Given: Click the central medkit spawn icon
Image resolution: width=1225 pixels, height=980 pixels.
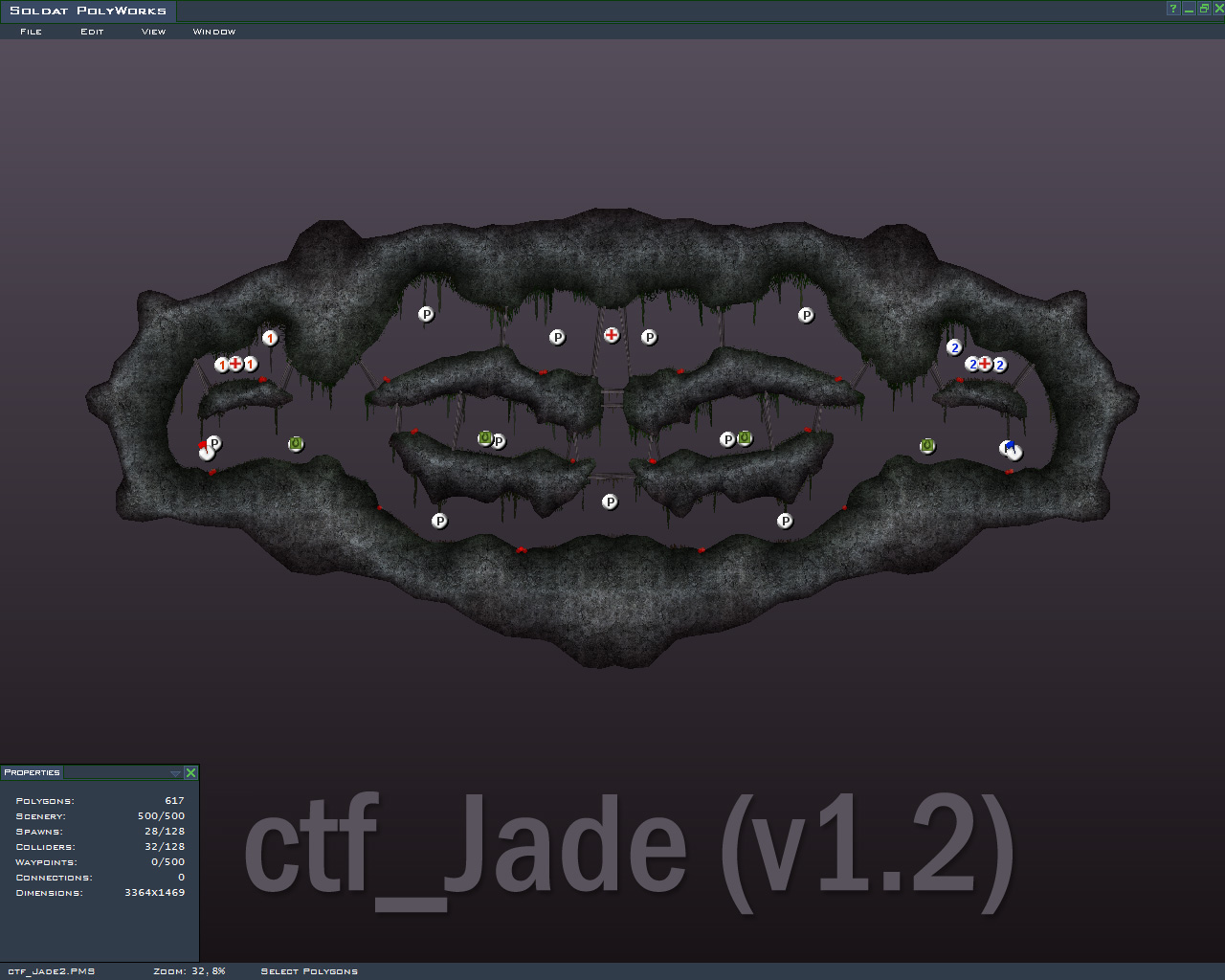Looking at the screenshot, I should click(x=612, y=335).
